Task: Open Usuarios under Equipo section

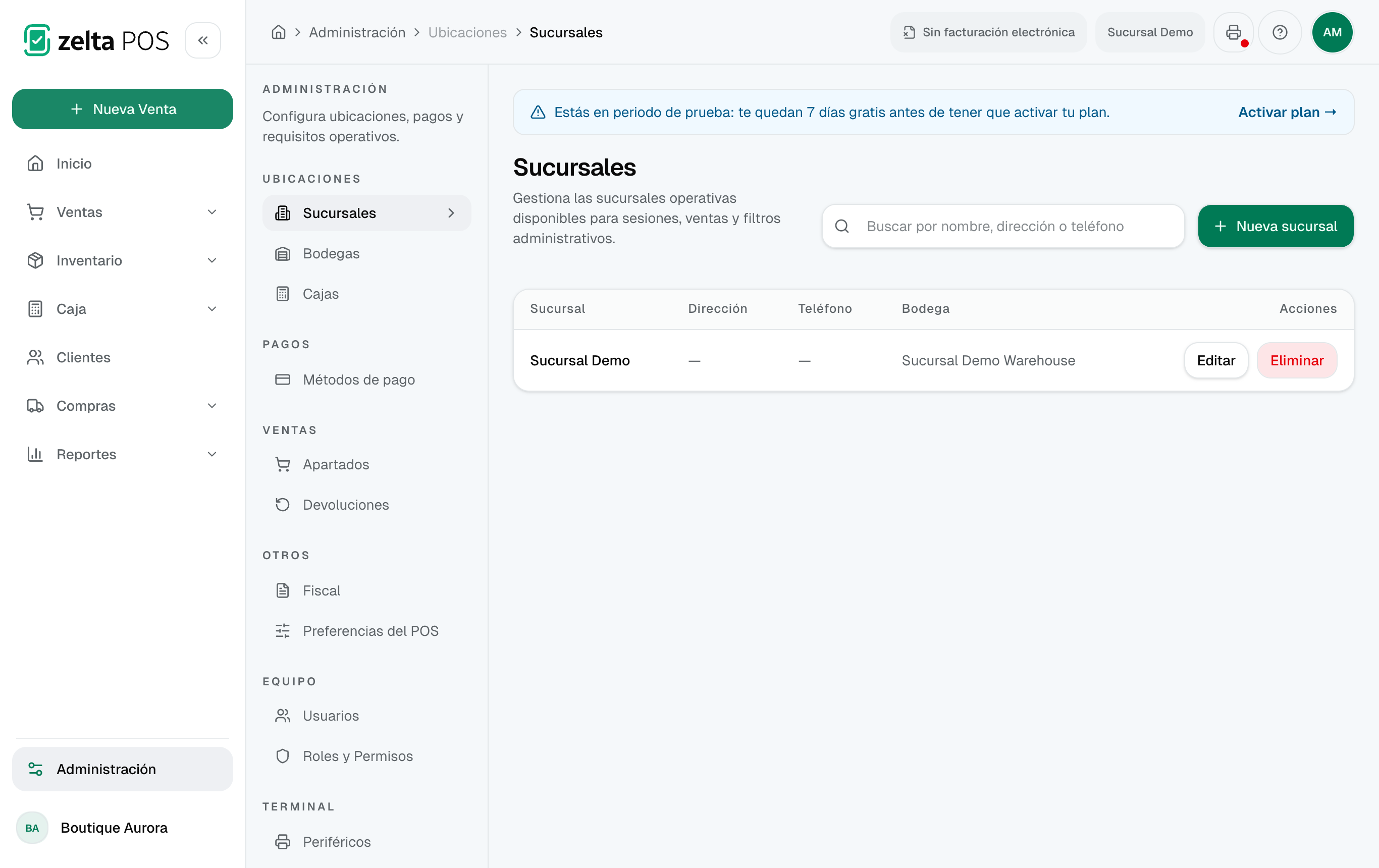Action: point(366,716)
